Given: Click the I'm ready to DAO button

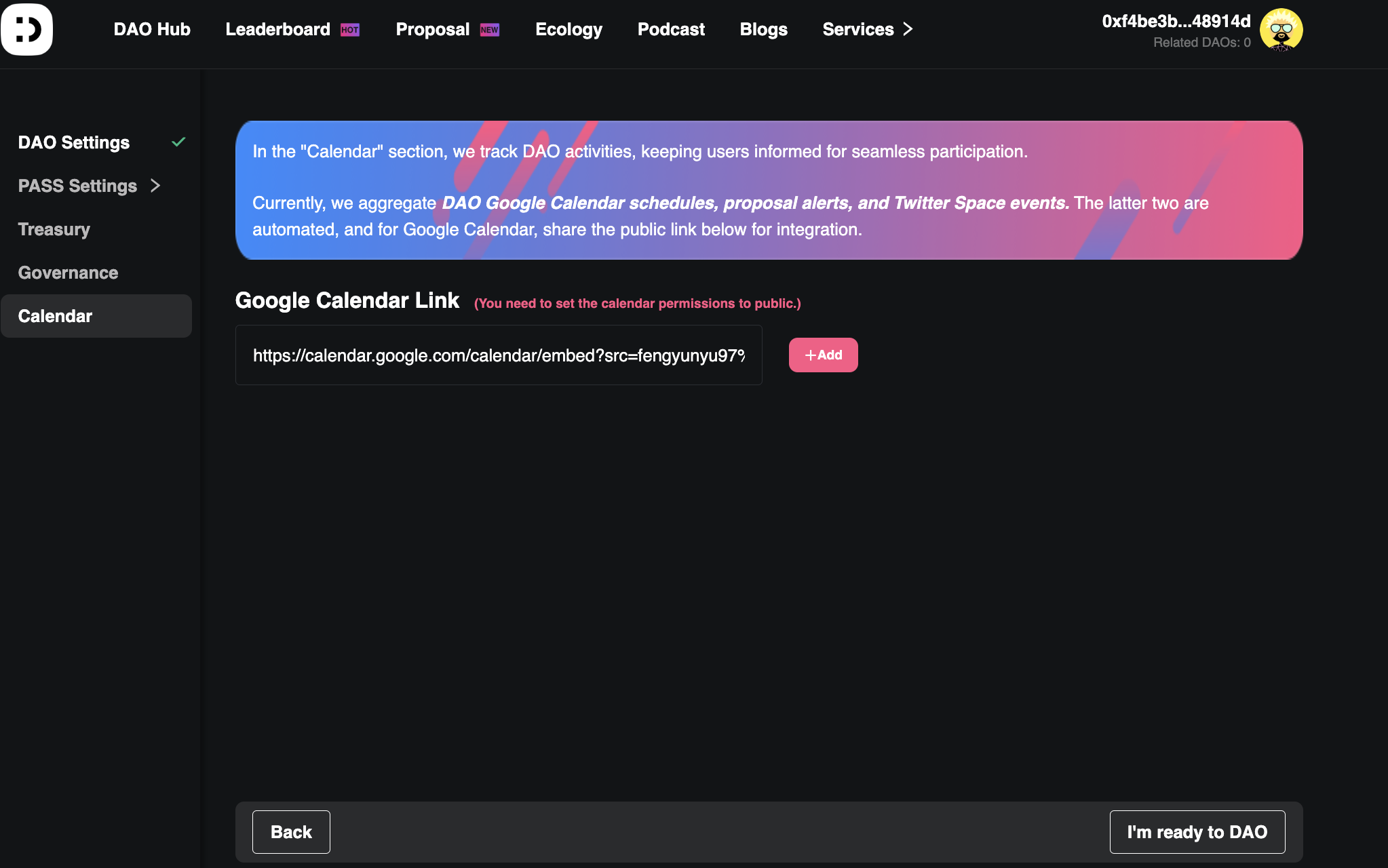Looking at the screenshot, I should (x=1197, y=832).
